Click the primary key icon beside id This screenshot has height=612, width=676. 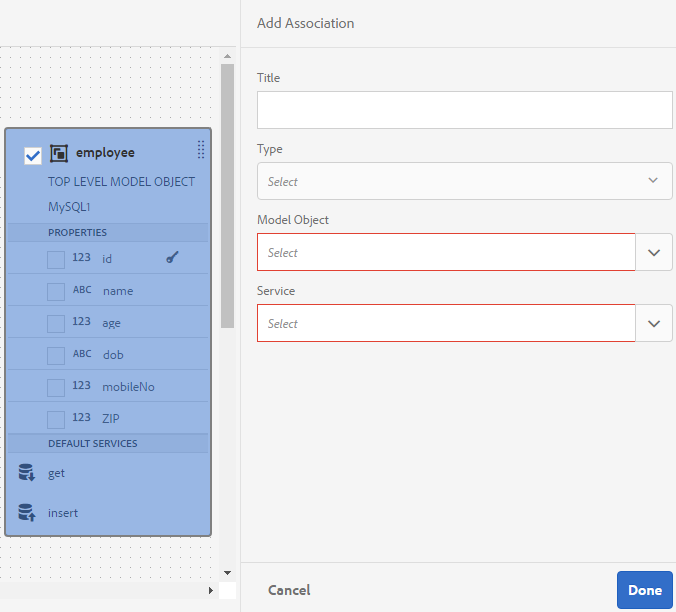[x=172, y=258]
